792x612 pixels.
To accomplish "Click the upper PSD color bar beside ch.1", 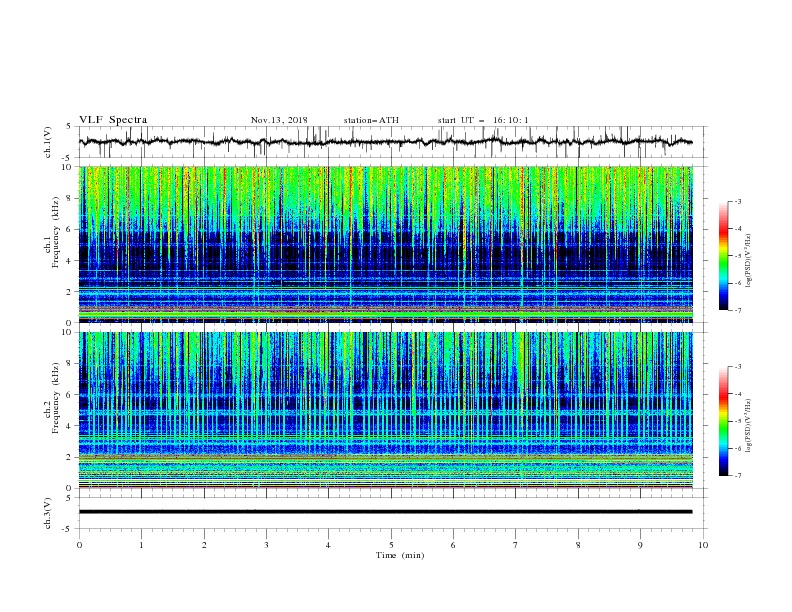I will (723, 256).
